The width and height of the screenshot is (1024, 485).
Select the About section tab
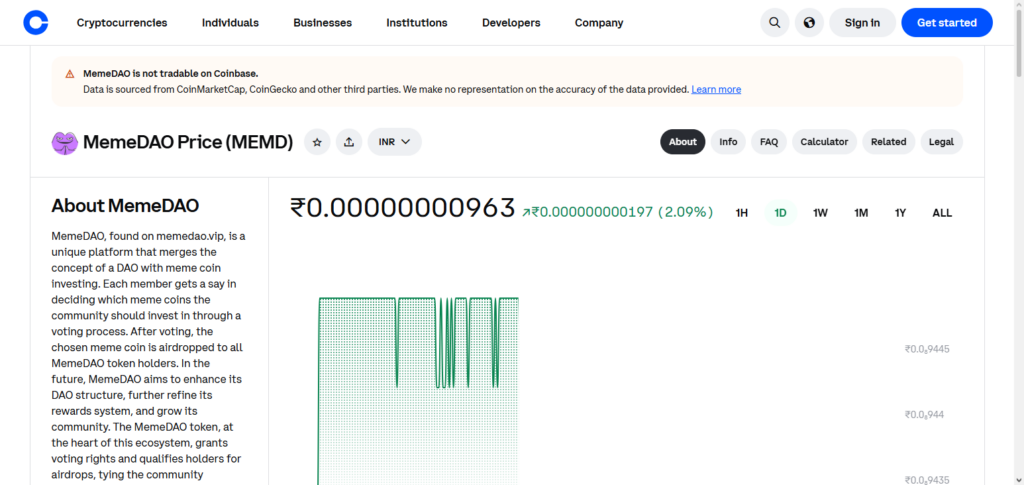point(683,142)
